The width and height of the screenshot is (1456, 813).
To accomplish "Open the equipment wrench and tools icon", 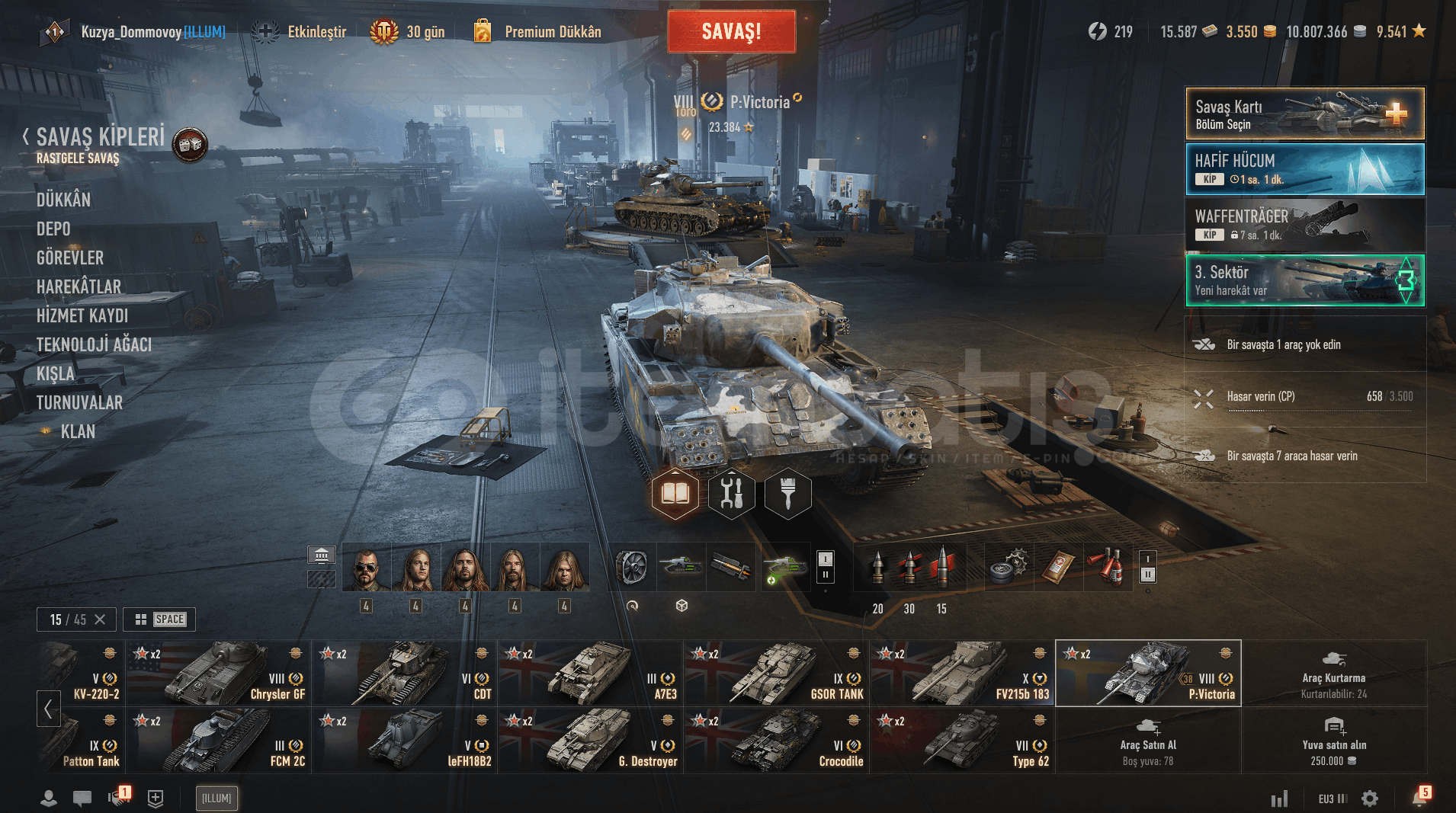I will tap(731, 494).
